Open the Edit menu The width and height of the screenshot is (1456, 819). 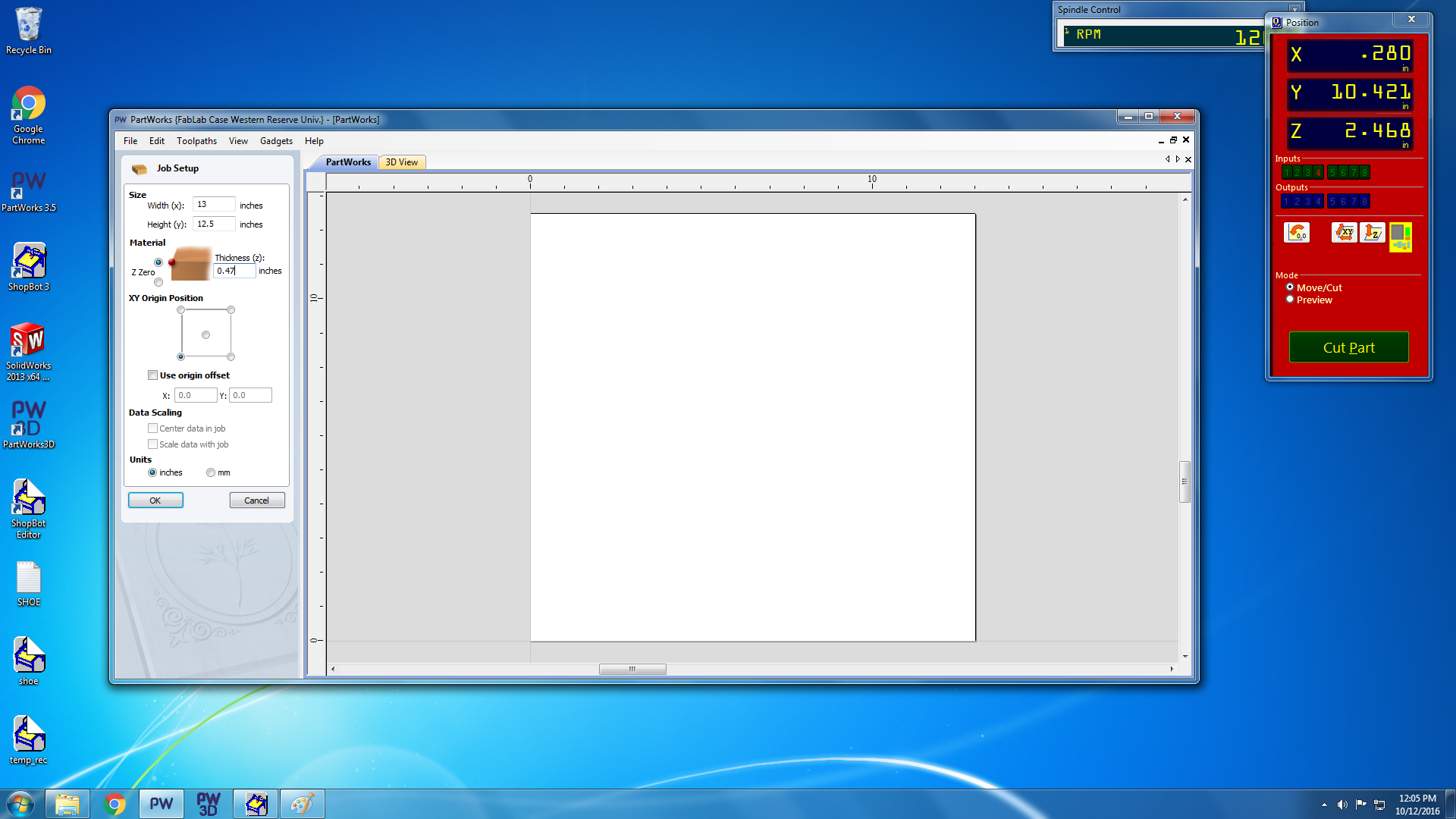click(157, 141)
